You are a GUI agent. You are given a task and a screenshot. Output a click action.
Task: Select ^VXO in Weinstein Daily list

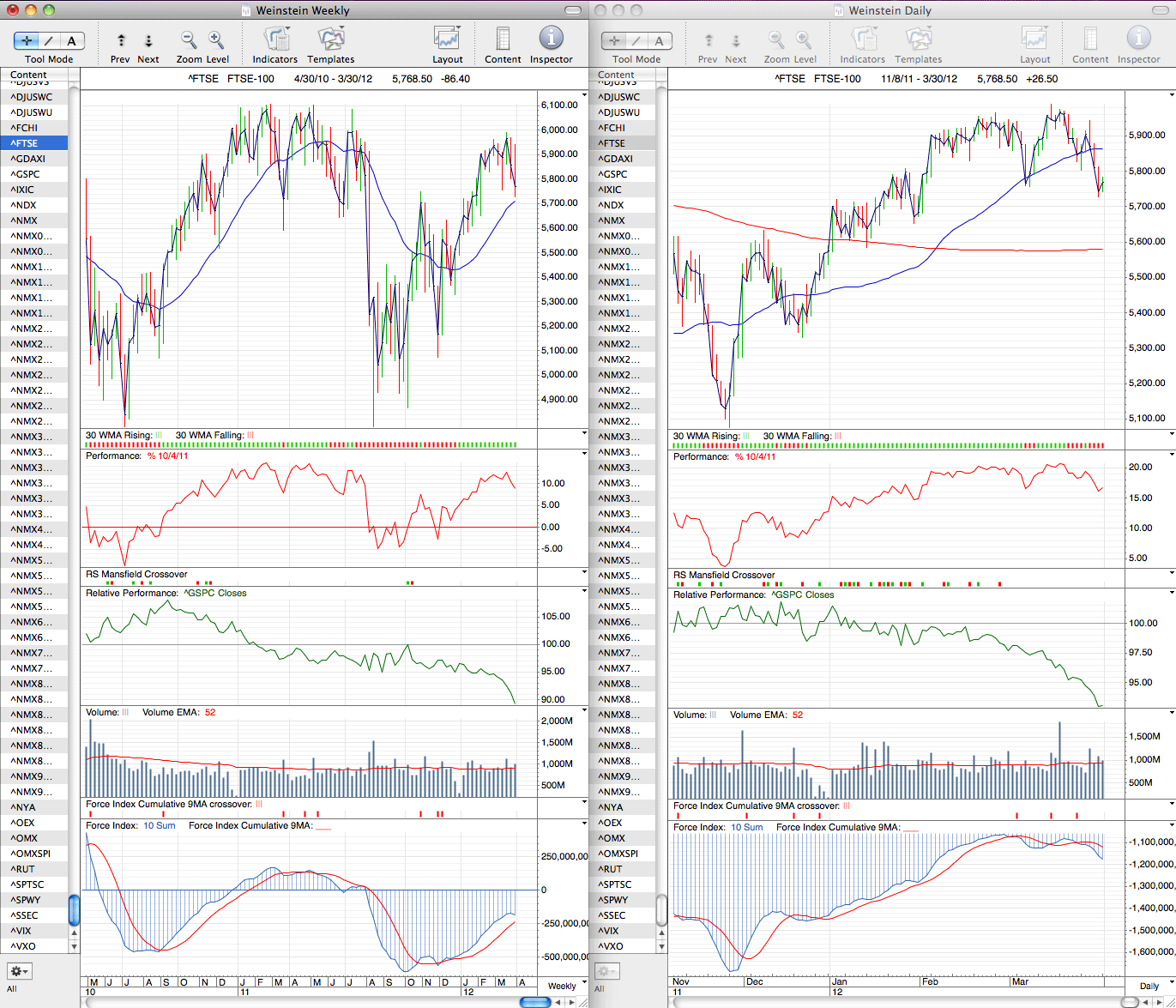(x=622, y=946)
